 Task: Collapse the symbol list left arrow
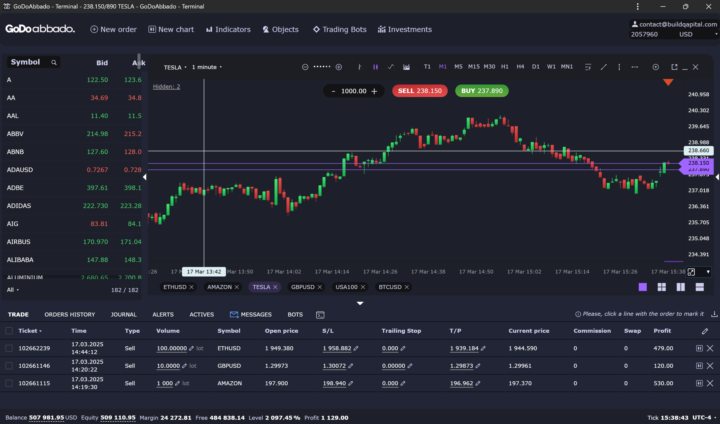point(145,177)
